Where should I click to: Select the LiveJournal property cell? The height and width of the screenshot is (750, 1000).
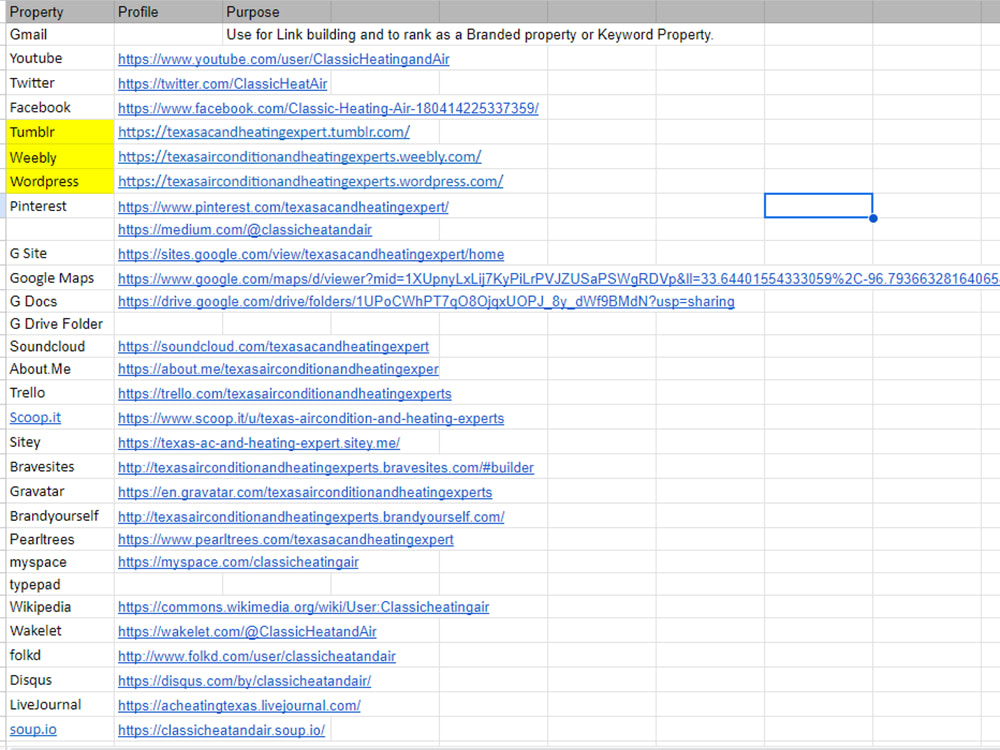coord(60,705)
